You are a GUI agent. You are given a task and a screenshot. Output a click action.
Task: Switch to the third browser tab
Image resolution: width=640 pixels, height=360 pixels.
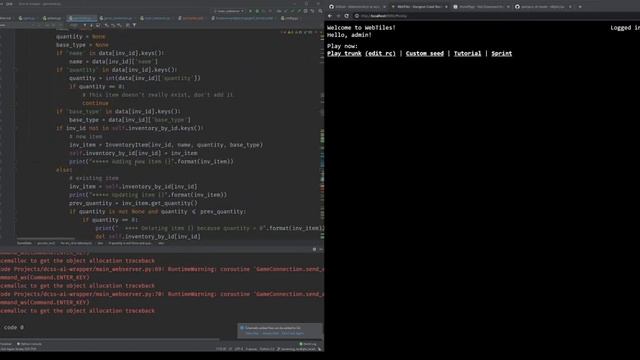pos(481,7)
